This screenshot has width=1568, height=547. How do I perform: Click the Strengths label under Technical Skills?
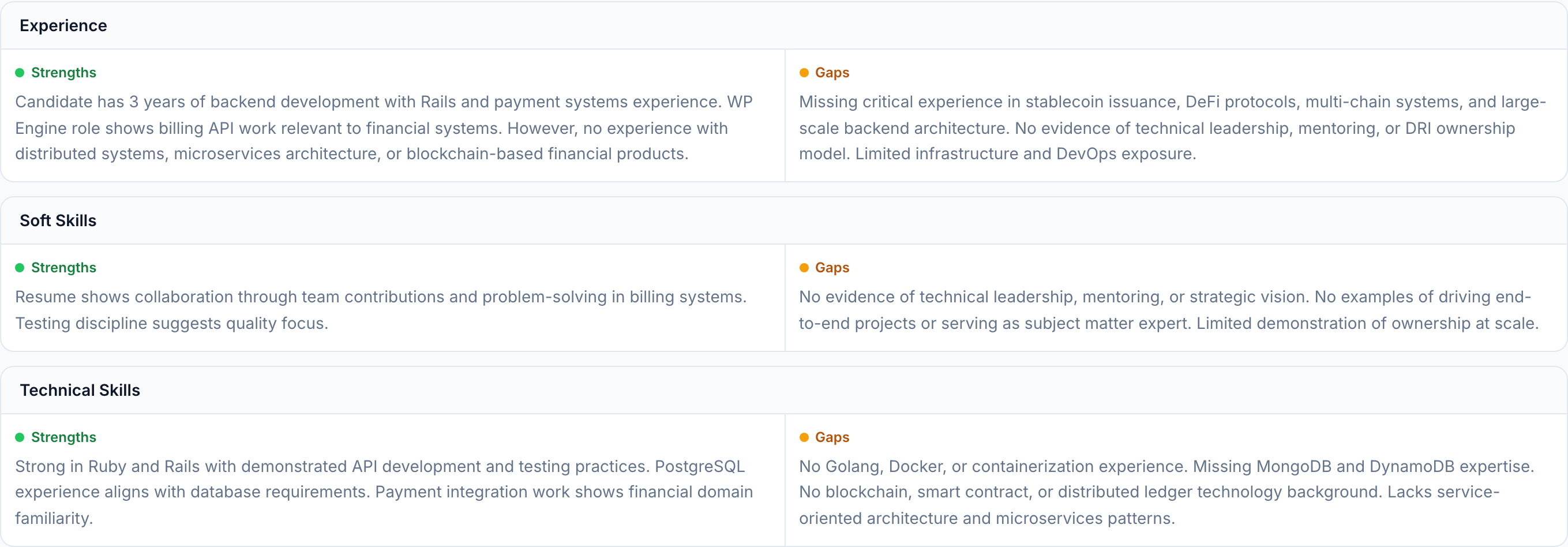[63, 437]
